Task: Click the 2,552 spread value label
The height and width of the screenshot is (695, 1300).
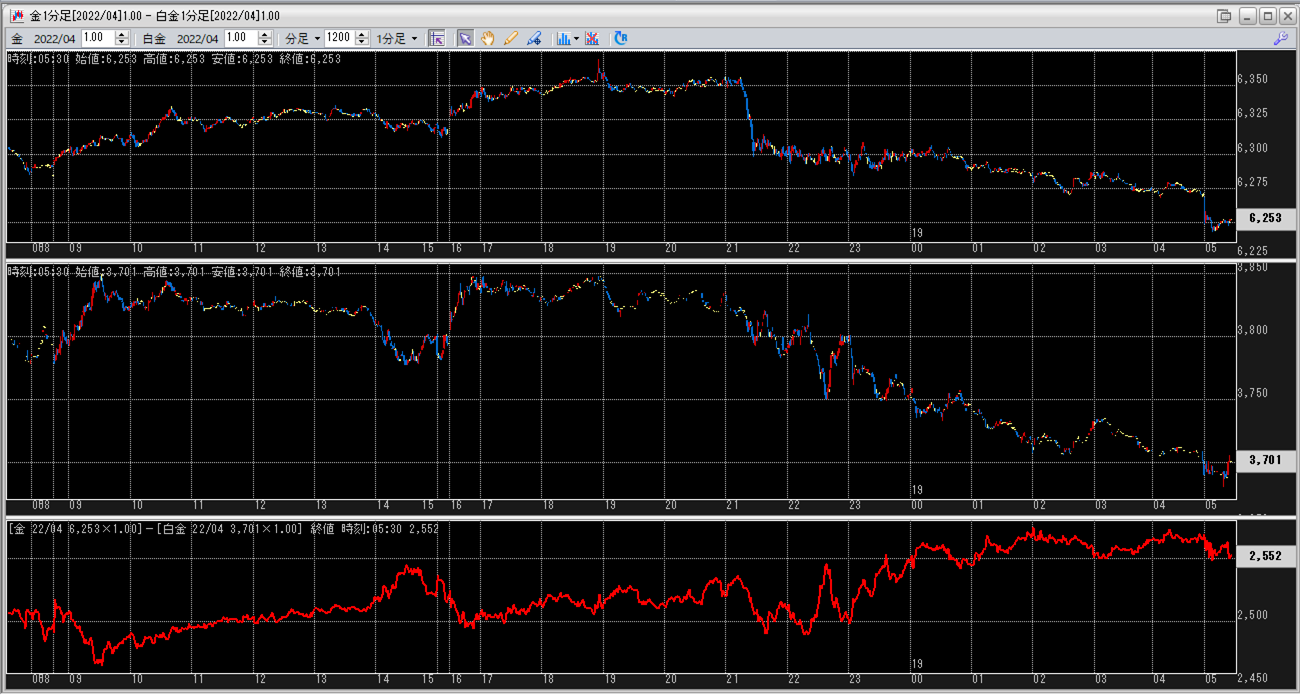Action: pyautogui.click(x=1265, y=556)
